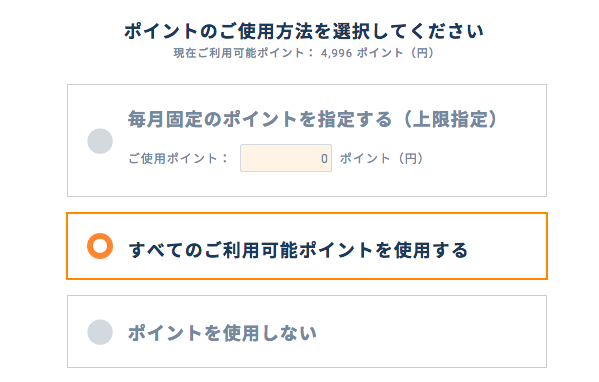The image size is (599, 382).
Task: Click the 4,996 available points value
Action: coord(337,53)
